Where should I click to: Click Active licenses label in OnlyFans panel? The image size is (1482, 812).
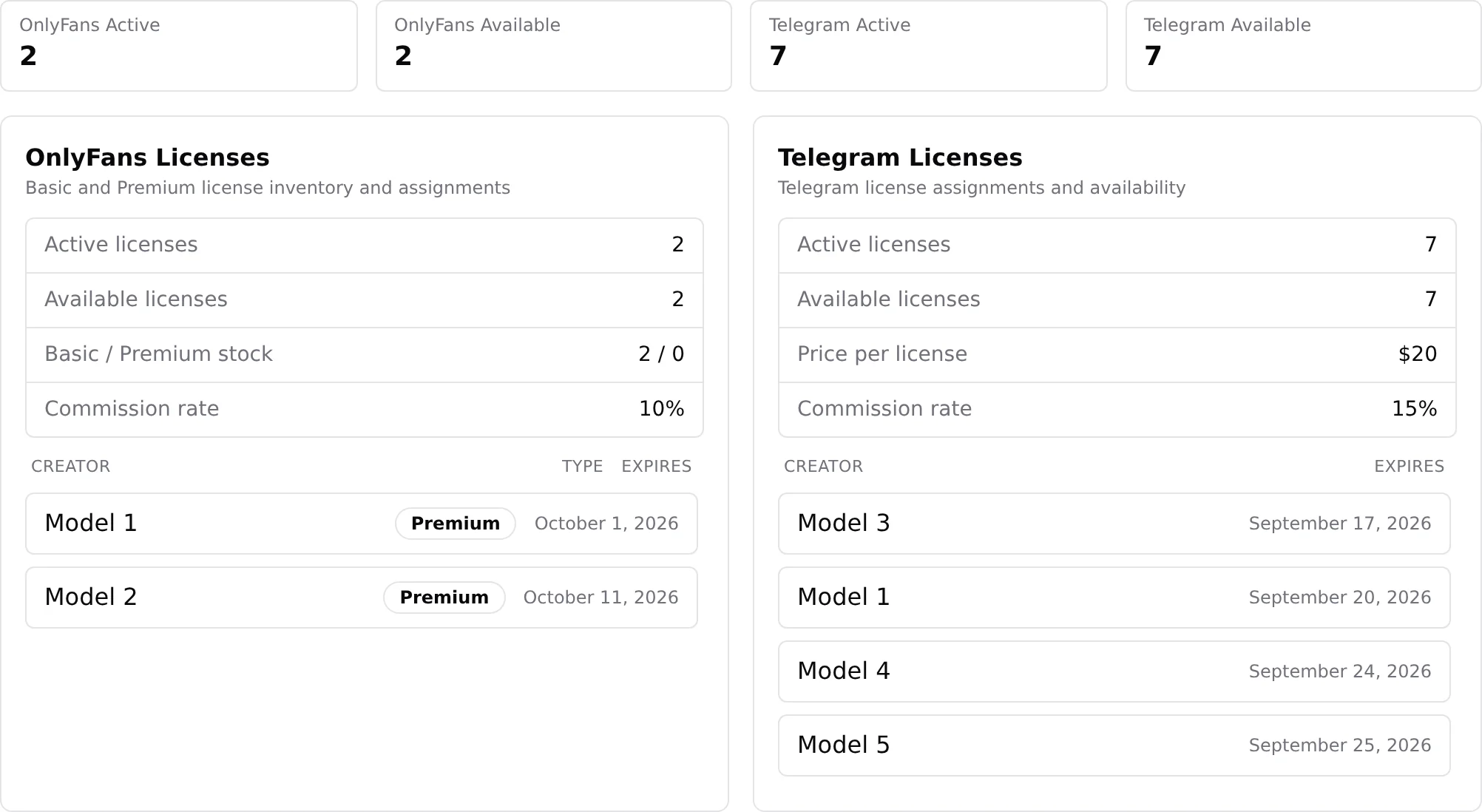121,245
